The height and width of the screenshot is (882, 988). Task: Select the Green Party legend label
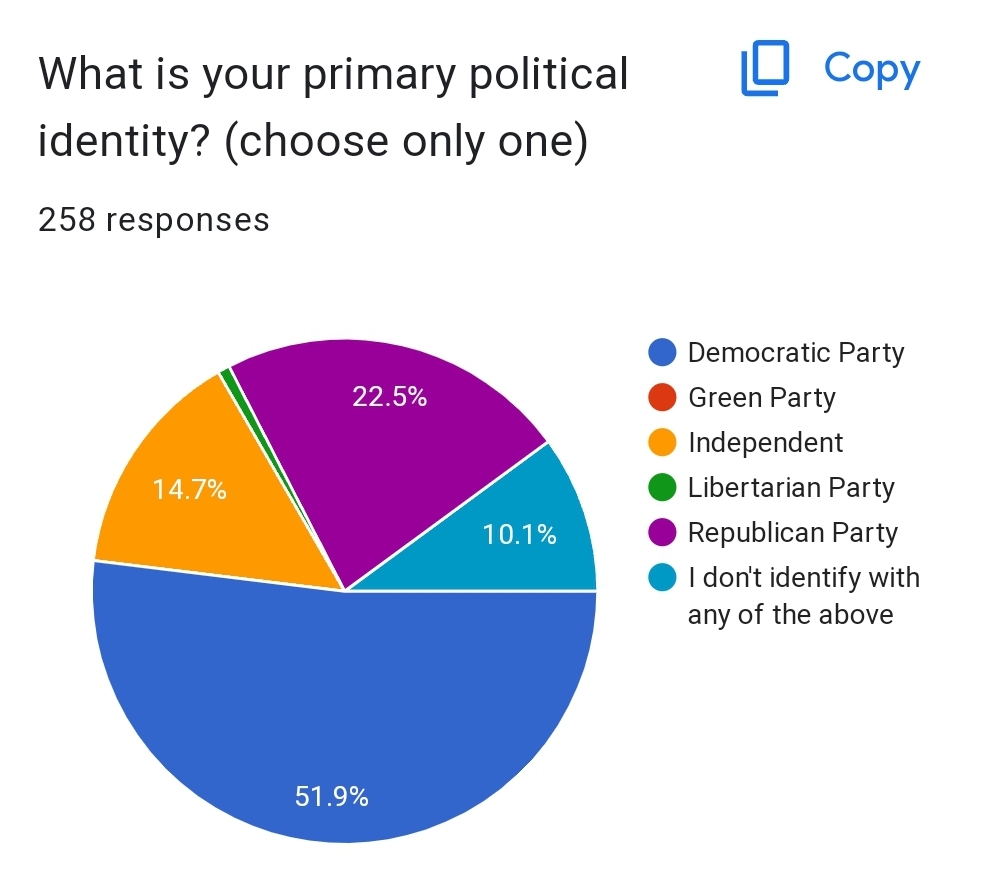761,398
